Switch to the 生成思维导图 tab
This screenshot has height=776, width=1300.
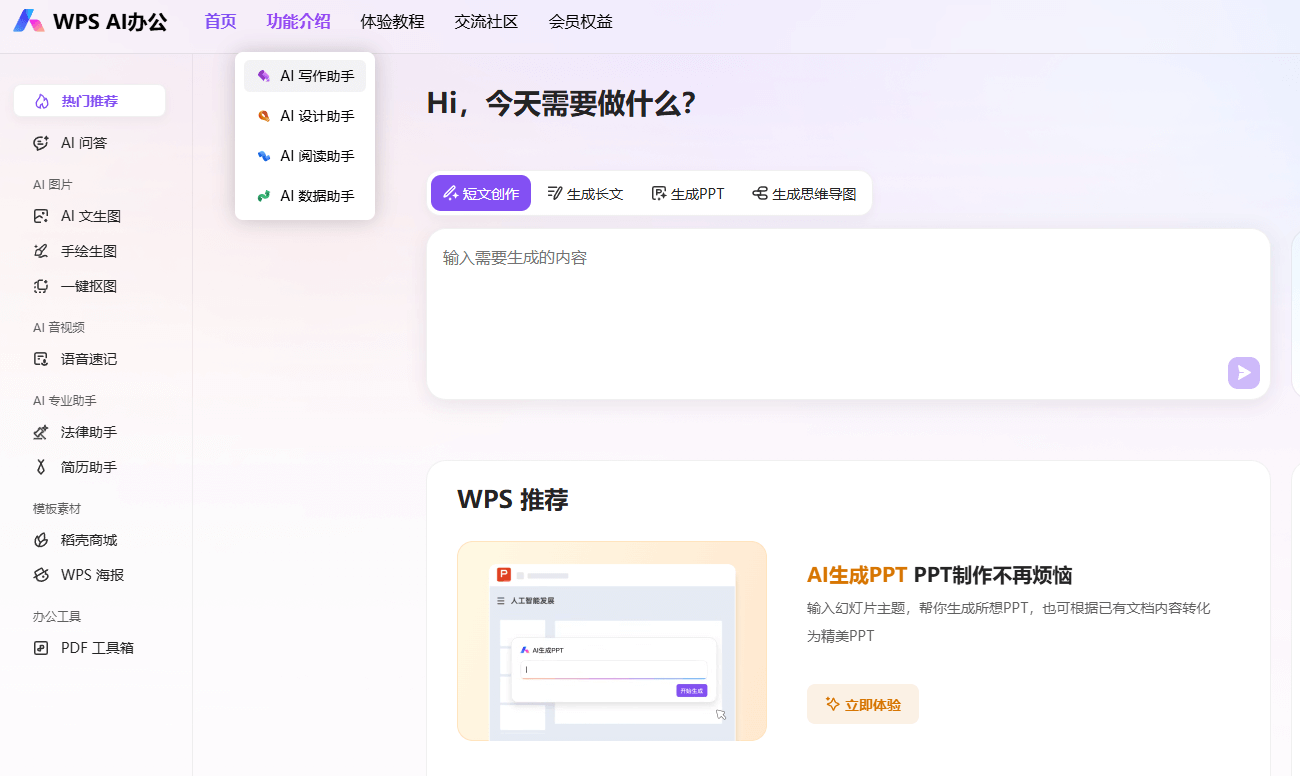click(804, 193)
